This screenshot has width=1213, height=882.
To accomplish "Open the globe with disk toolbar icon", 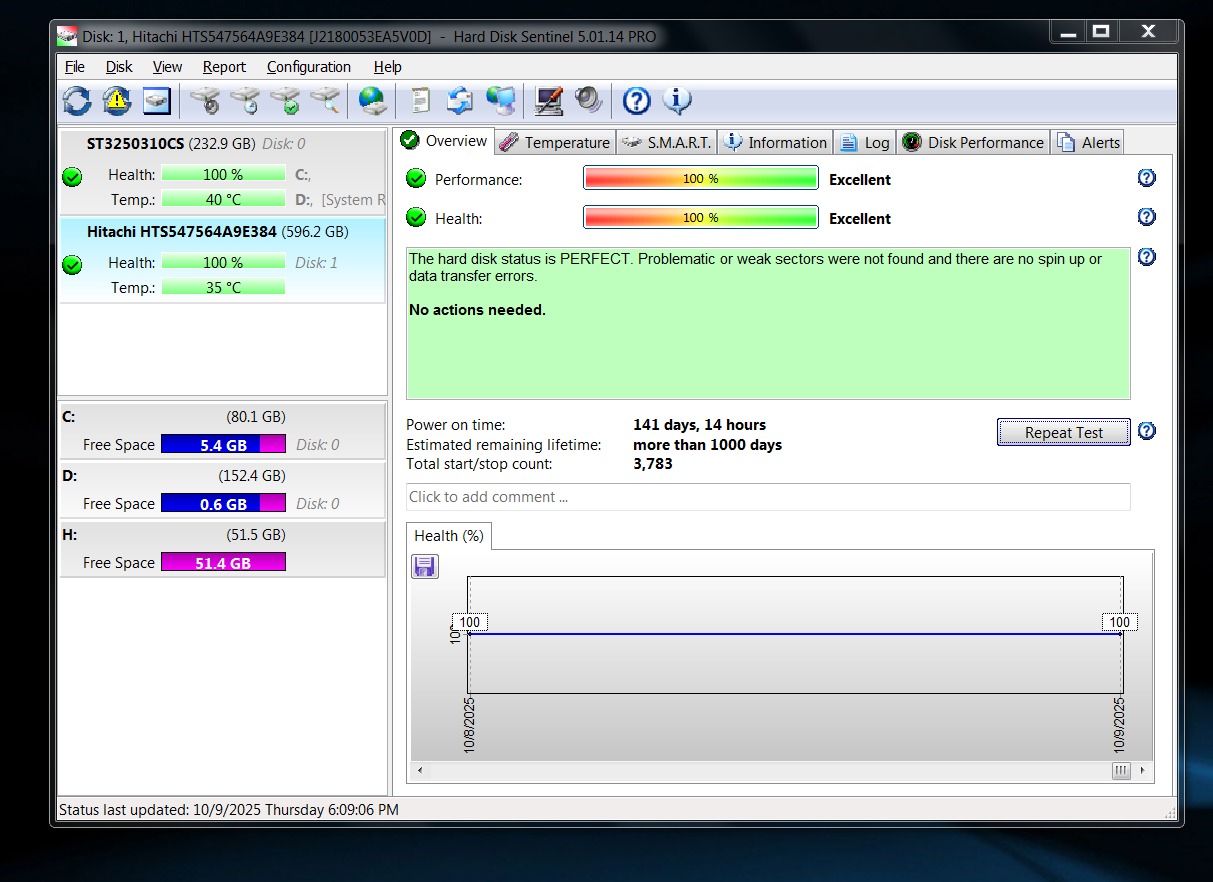I will pos(372,100).
